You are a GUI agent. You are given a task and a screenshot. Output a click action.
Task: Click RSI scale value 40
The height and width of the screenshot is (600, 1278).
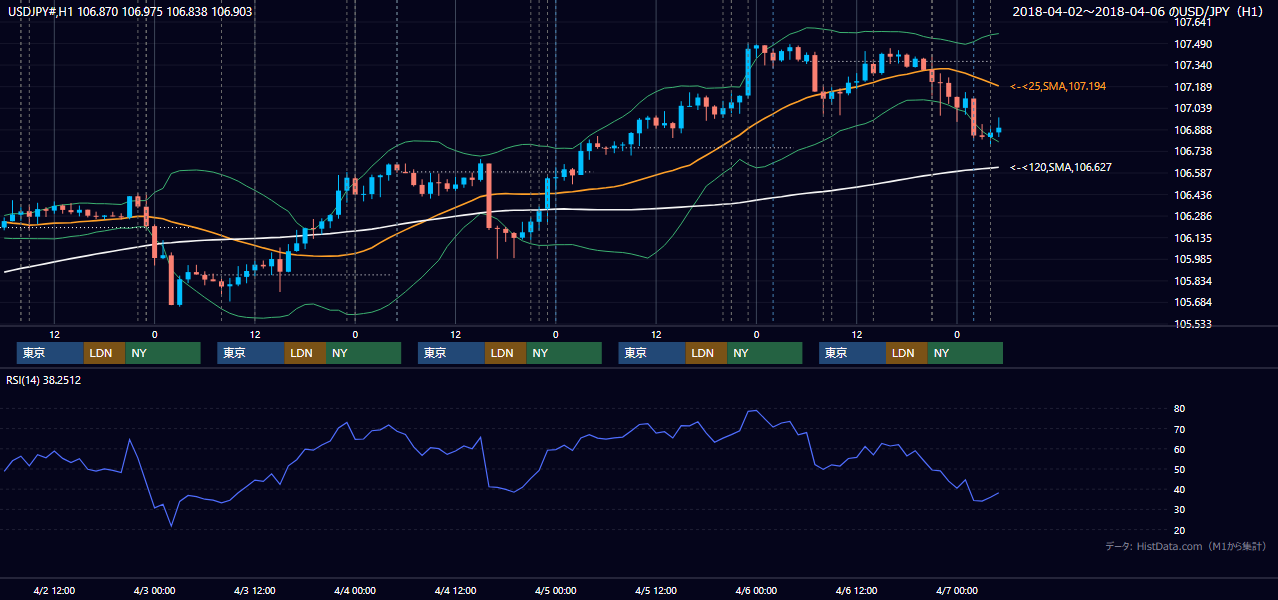[x=1179, y=489]
